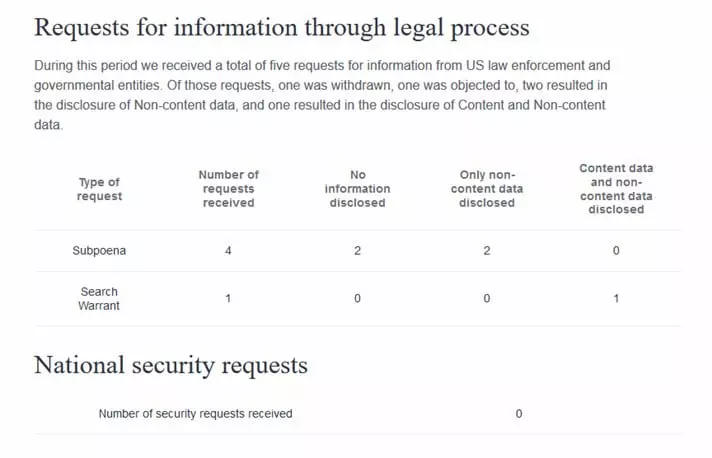Click the "Subpoena" row label

tap(99, 251)
